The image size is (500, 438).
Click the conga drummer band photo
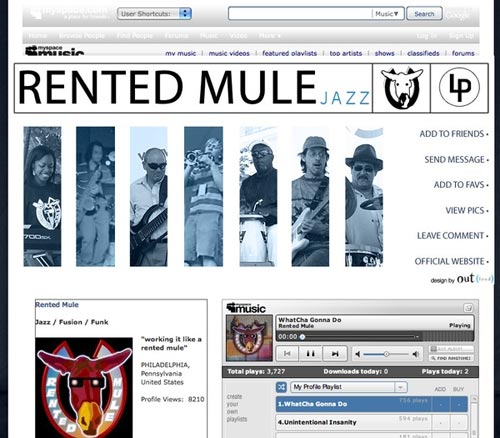[258, 196]
